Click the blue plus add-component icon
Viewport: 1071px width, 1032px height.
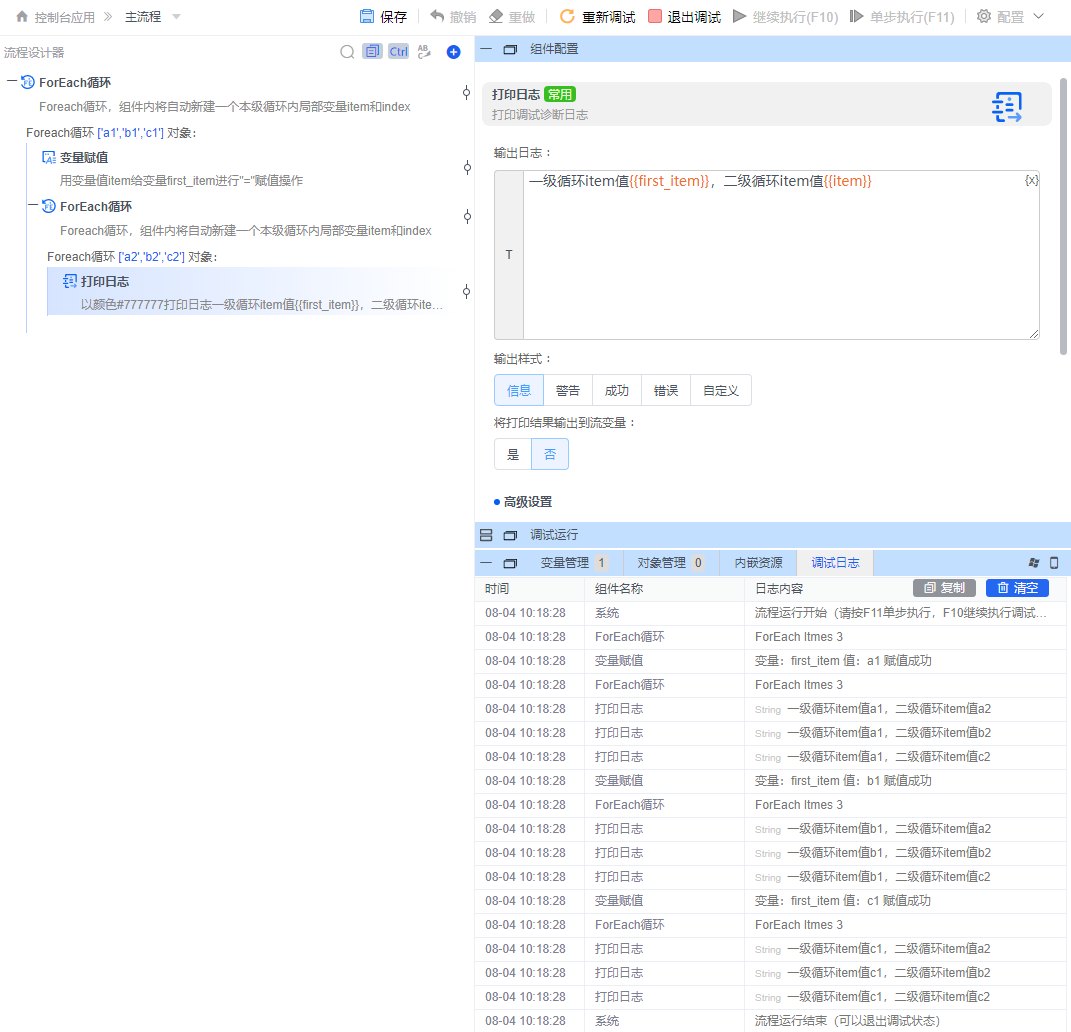453,52
